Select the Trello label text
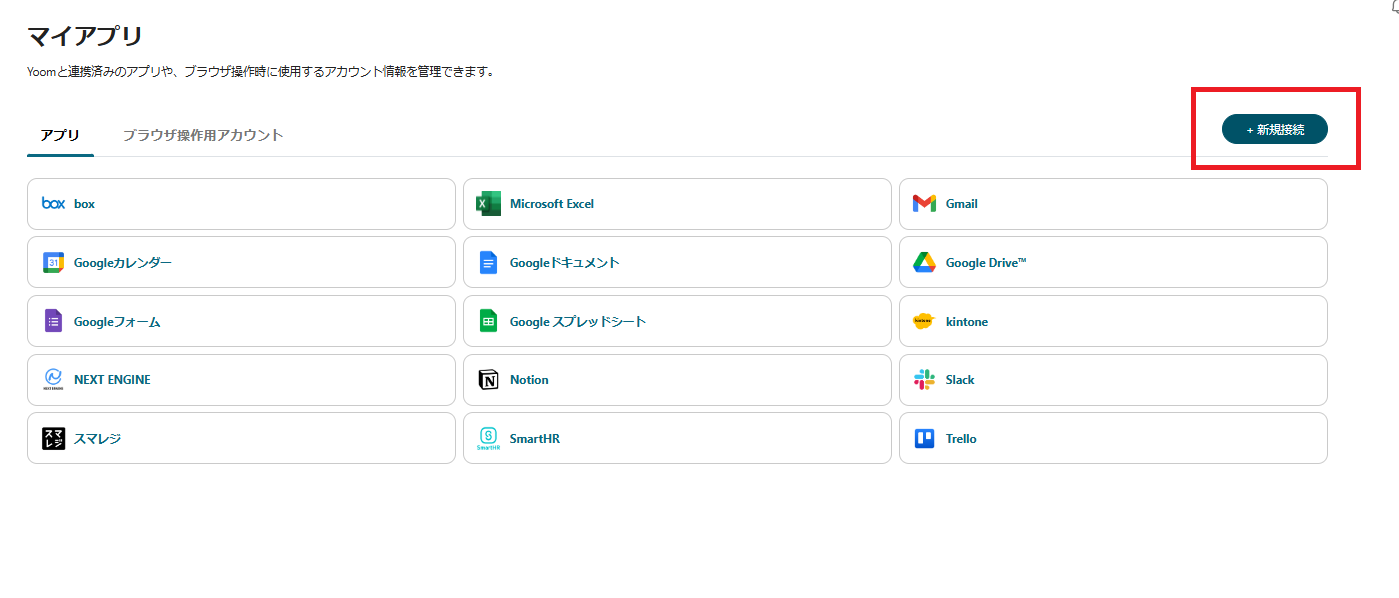This screenshot has height=598, width=1399. (x=961, y=439)
